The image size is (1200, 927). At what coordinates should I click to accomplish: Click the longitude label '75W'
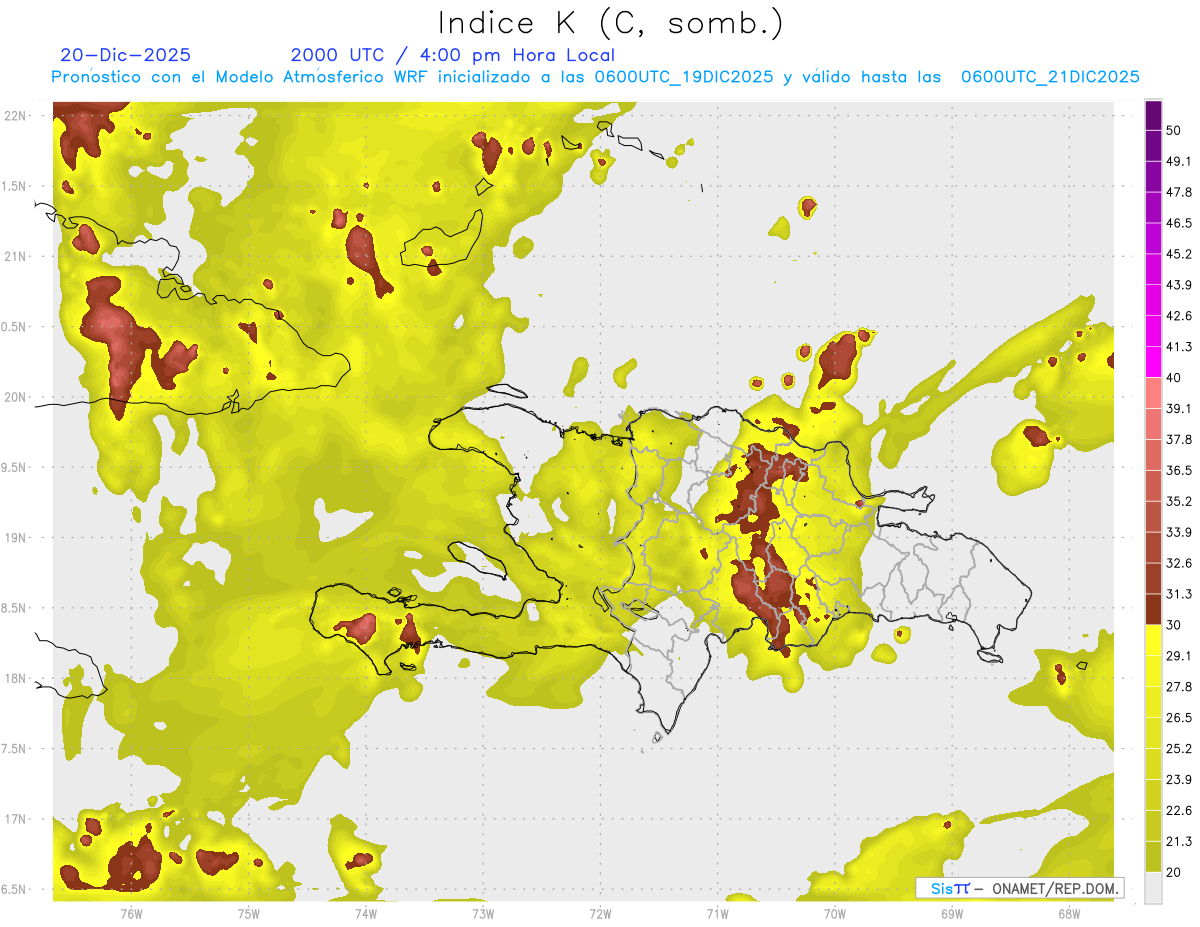point(249,914)
